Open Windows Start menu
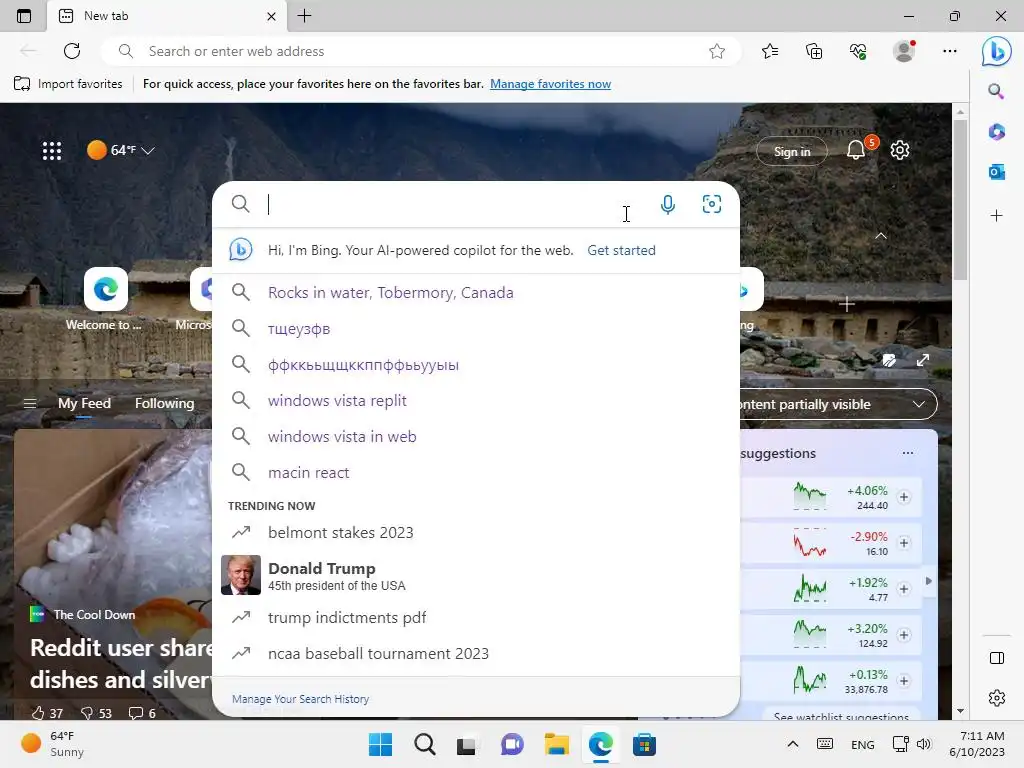The width and height of the screenshot is (1024, 768). pos(380,744)
